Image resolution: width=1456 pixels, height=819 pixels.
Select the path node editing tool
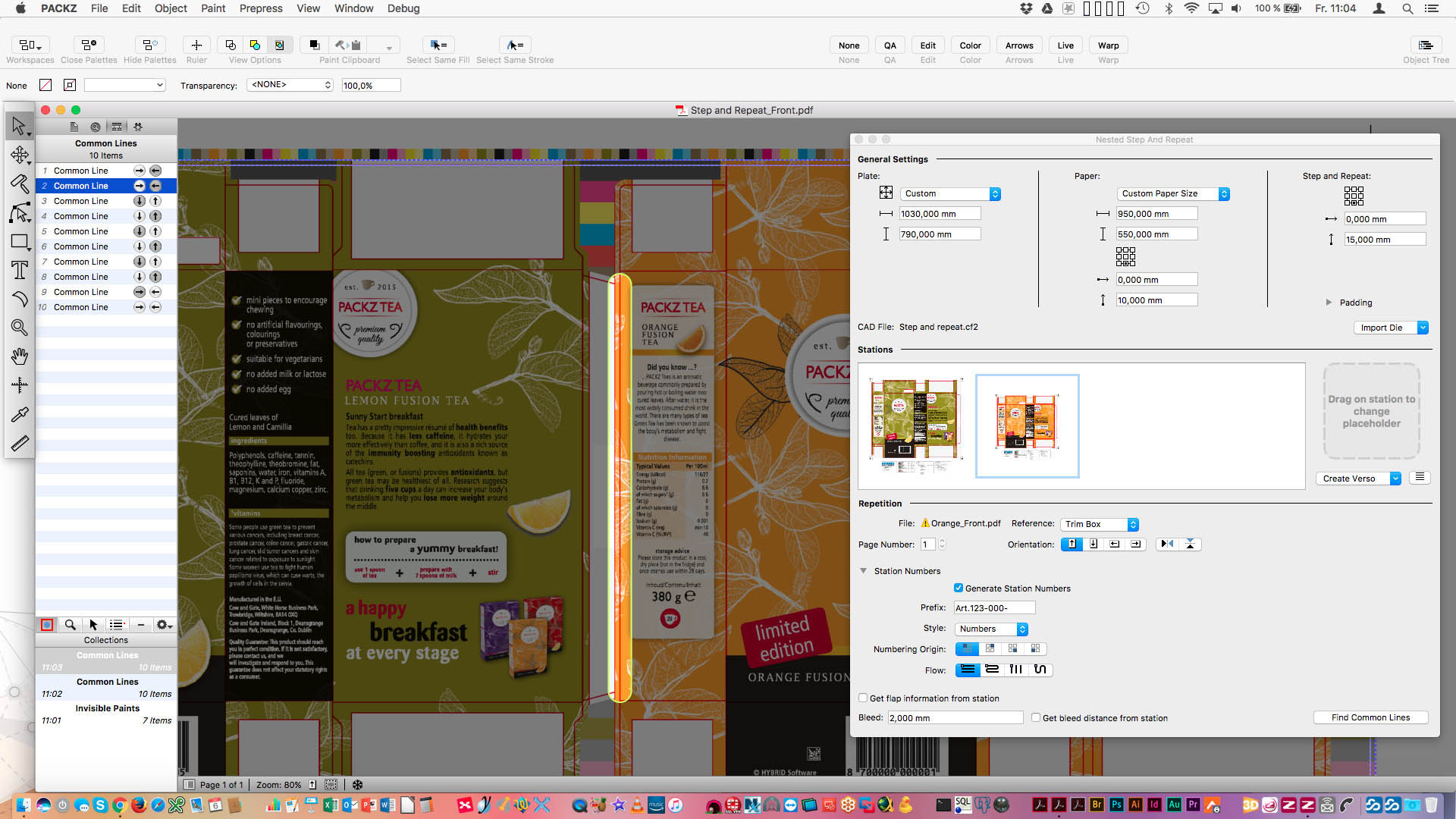19,213
